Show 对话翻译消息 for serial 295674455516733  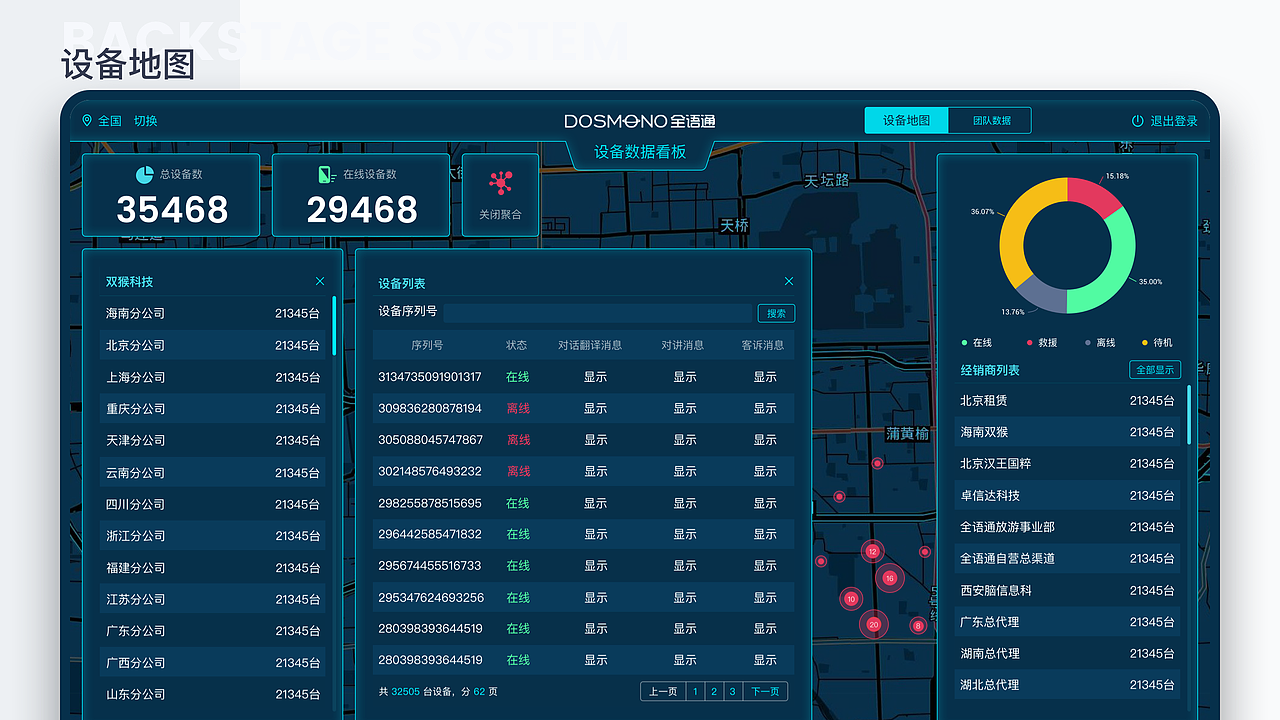[596, 565]
